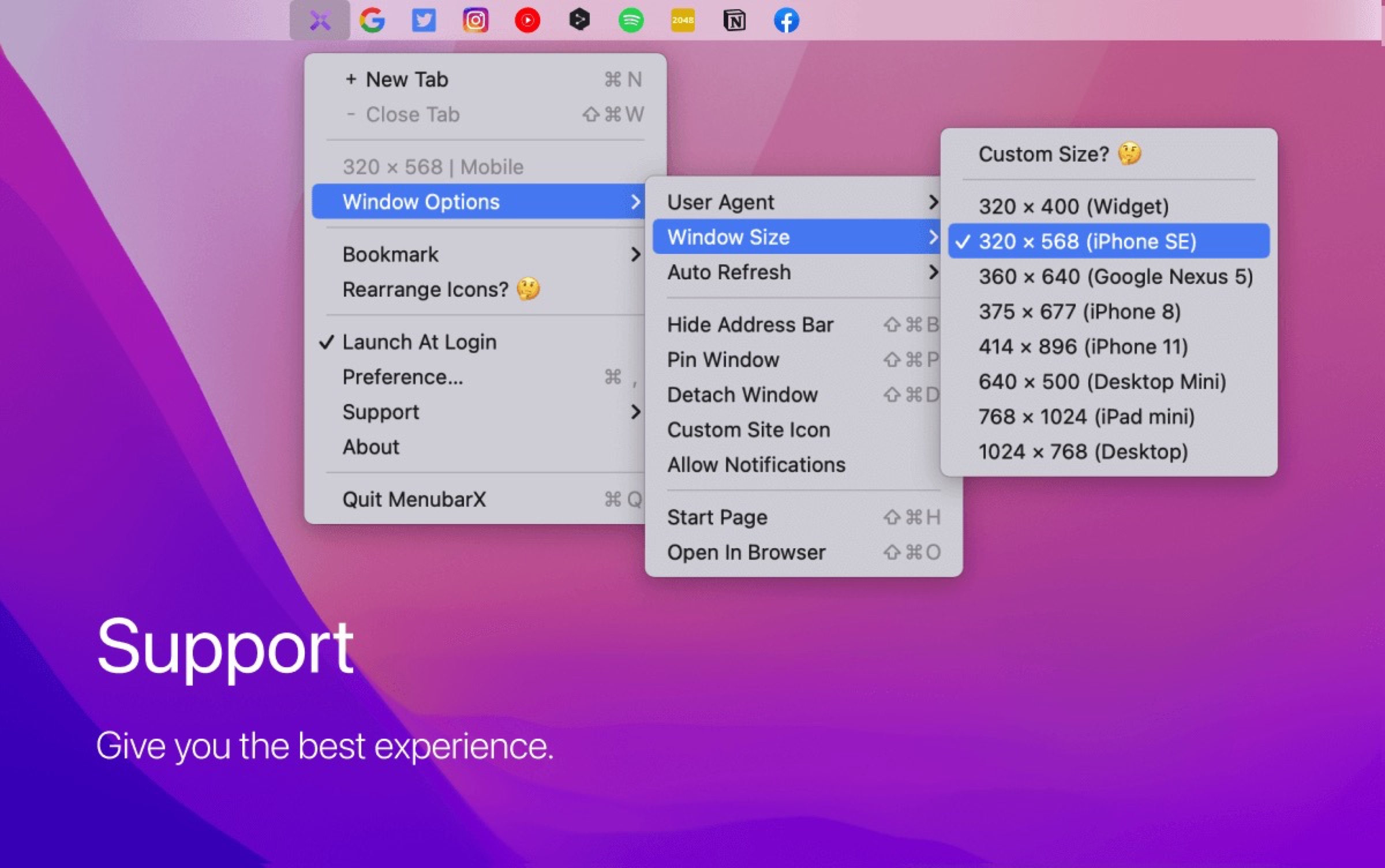Click the New Tab menu item
The image size is (1385, 868).
pos(407,80)
